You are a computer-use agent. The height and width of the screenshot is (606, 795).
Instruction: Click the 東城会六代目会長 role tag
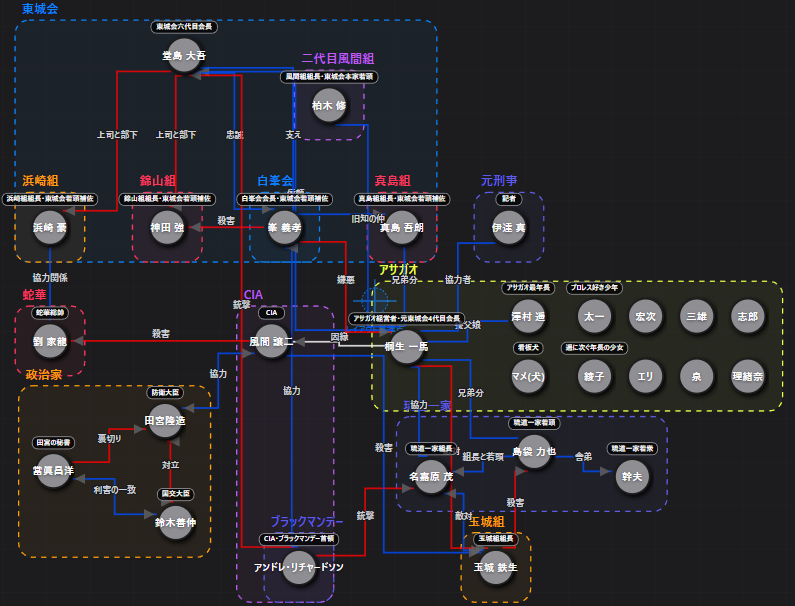coord(185,27)
